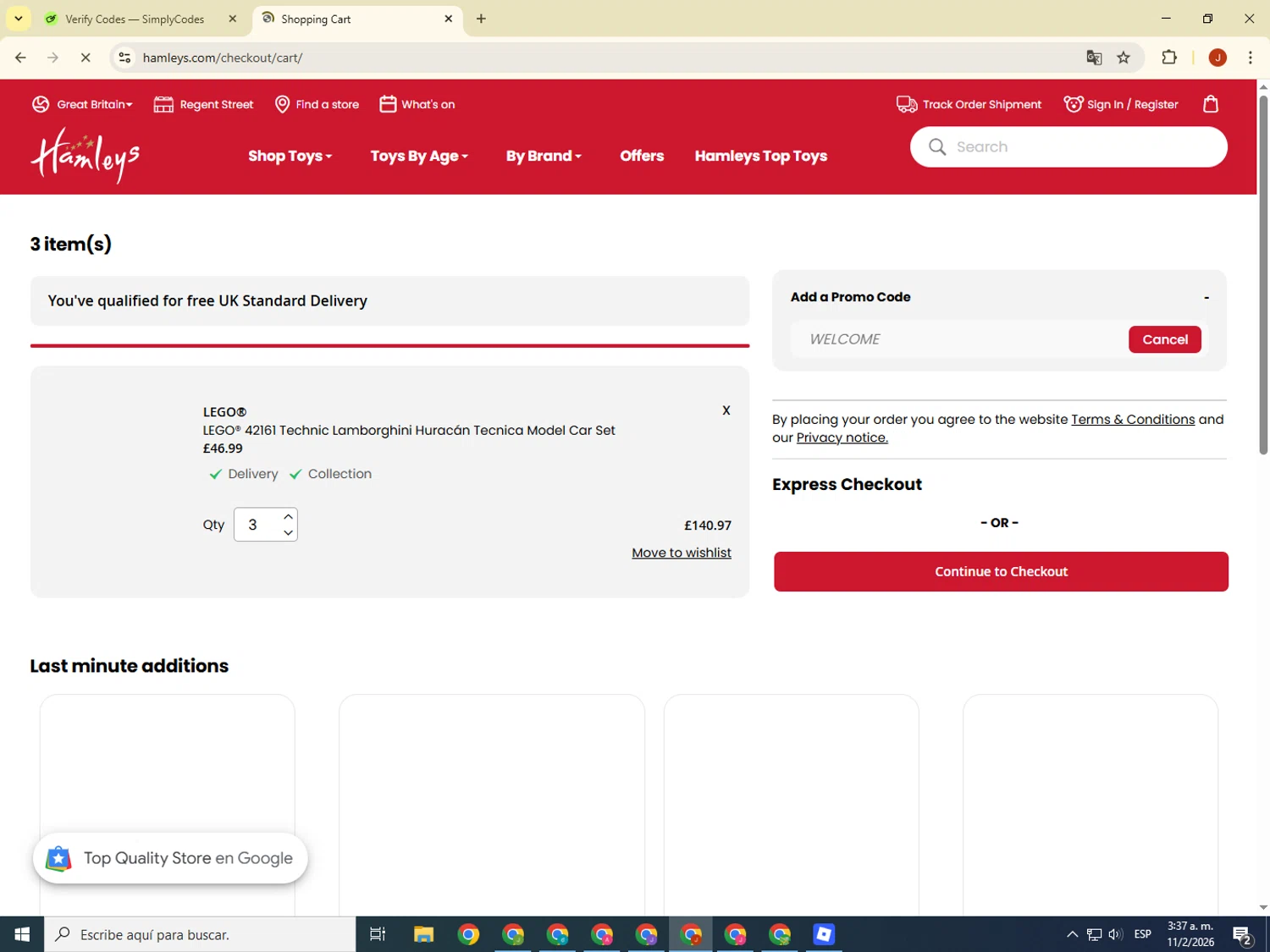The height and width of the screenshot is (952, 1270).
Task: Move the LEGO item to wishlist
Action: [682, 553]
